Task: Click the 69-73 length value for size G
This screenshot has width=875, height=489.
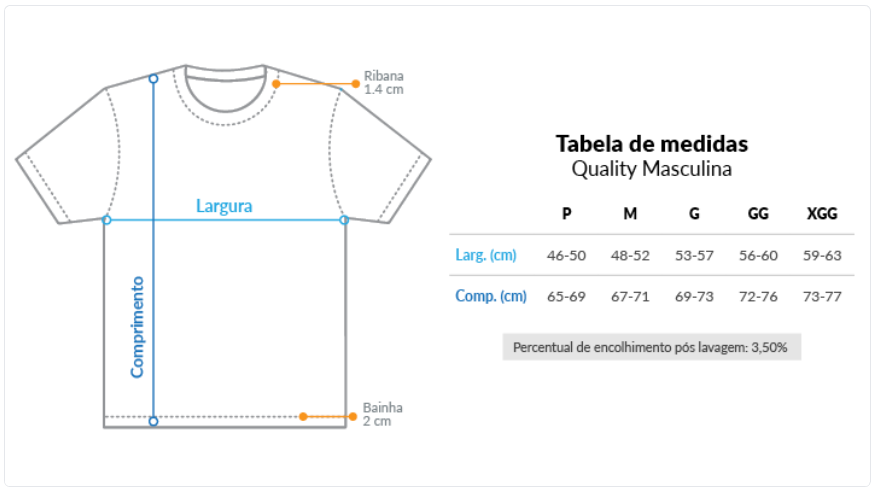Action: tap(694, 296)
